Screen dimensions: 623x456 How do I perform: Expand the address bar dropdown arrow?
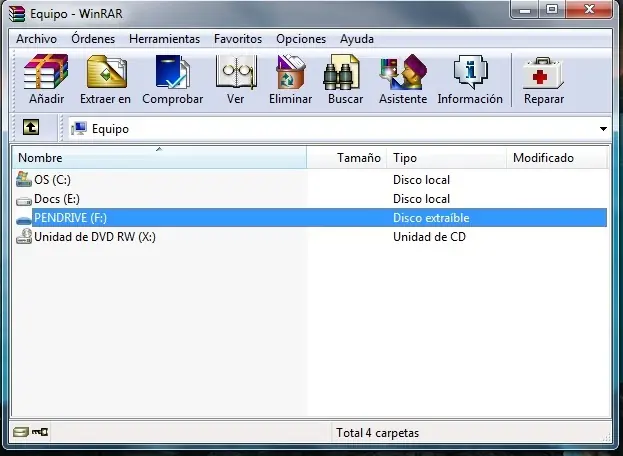(603, 129)
